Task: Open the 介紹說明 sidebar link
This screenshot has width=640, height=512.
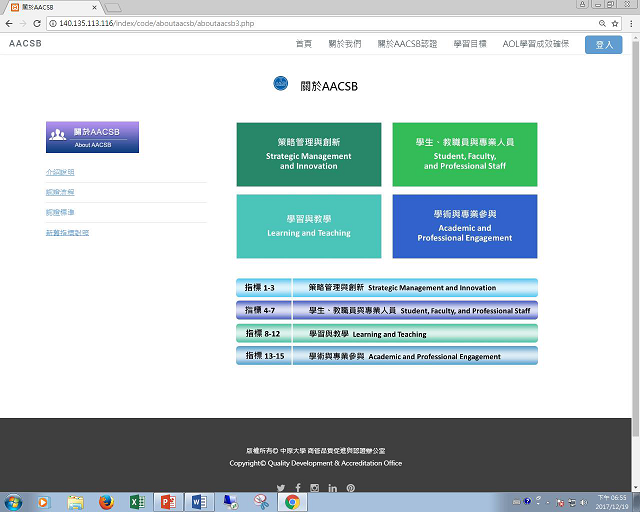Action: [60, 172]
